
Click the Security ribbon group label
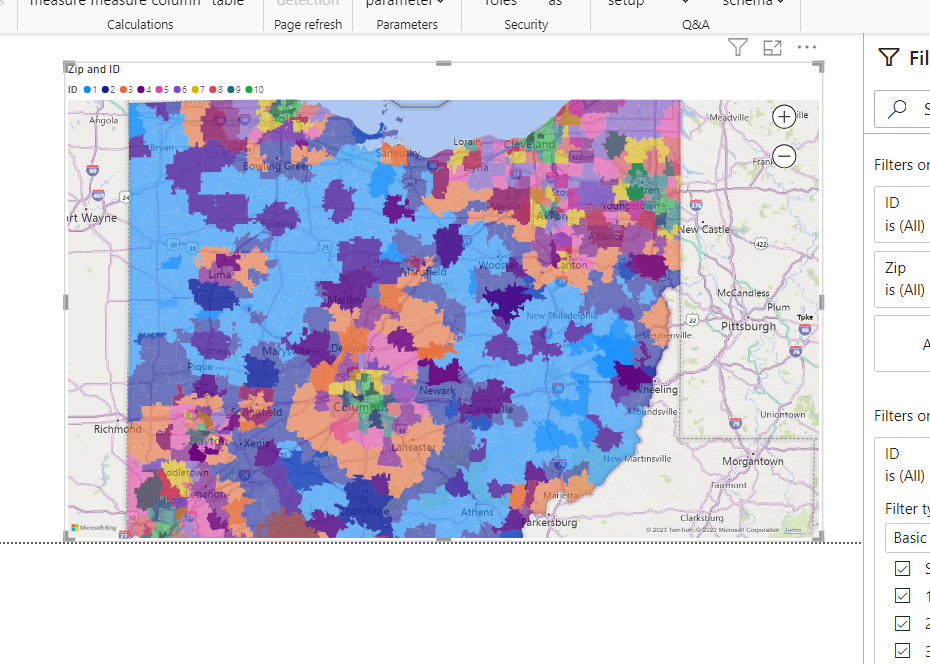click(526, 24)
